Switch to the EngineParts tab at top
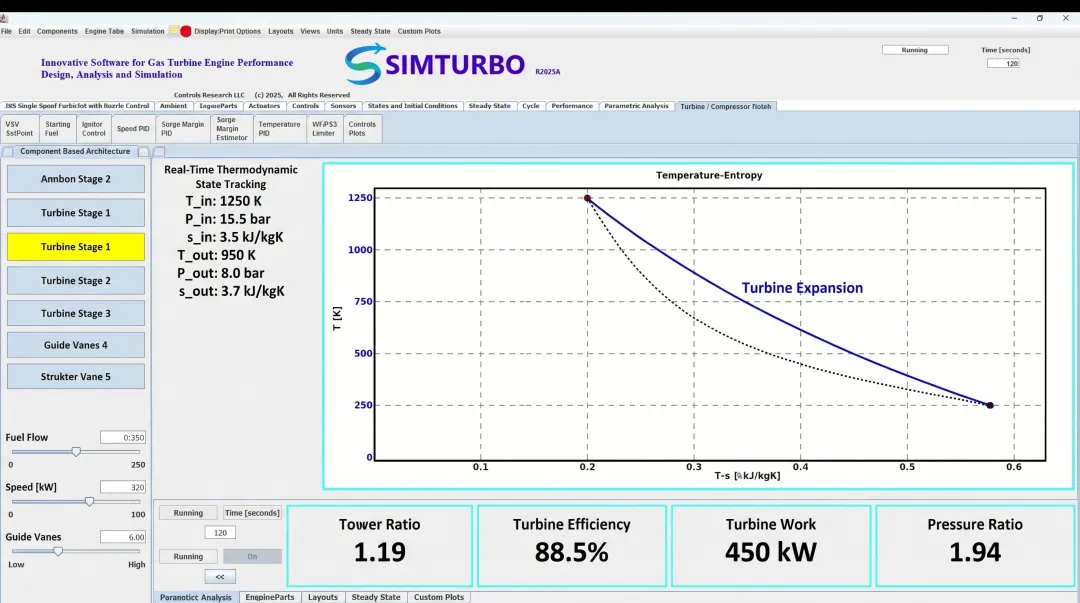1080x603 pixels. click(218, 106)
